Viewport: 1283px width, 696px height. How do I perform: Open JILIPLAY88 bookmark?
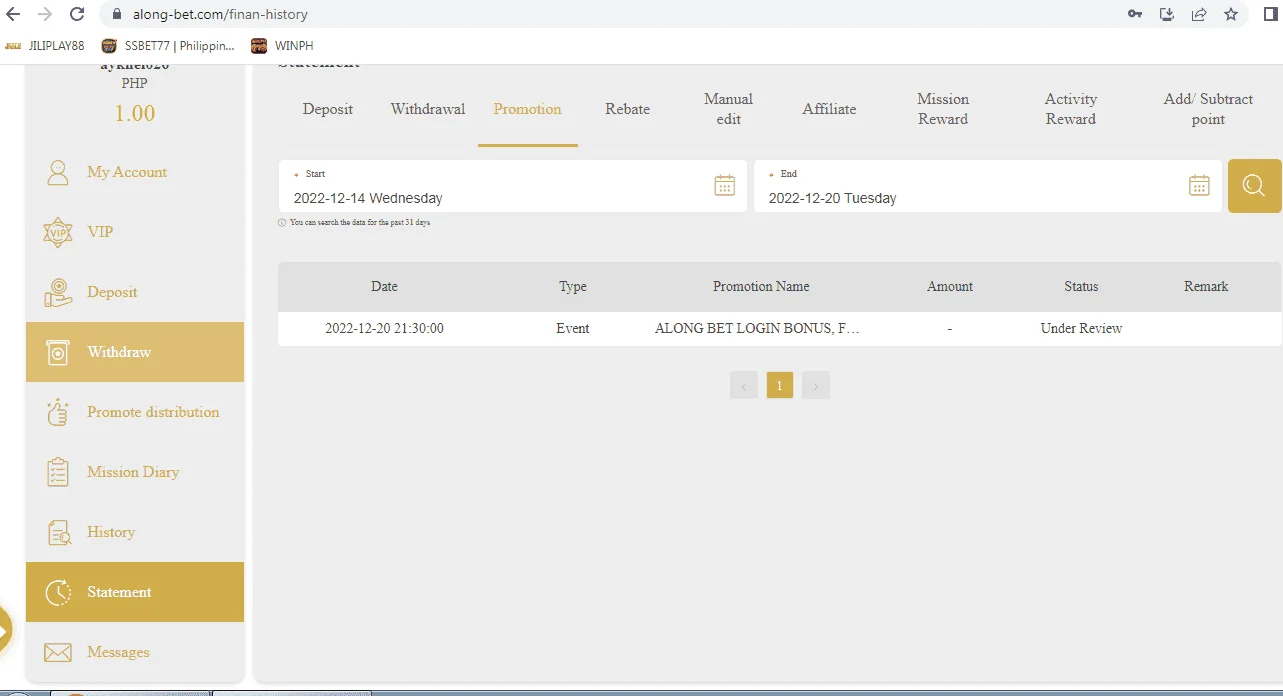point(45,45)
